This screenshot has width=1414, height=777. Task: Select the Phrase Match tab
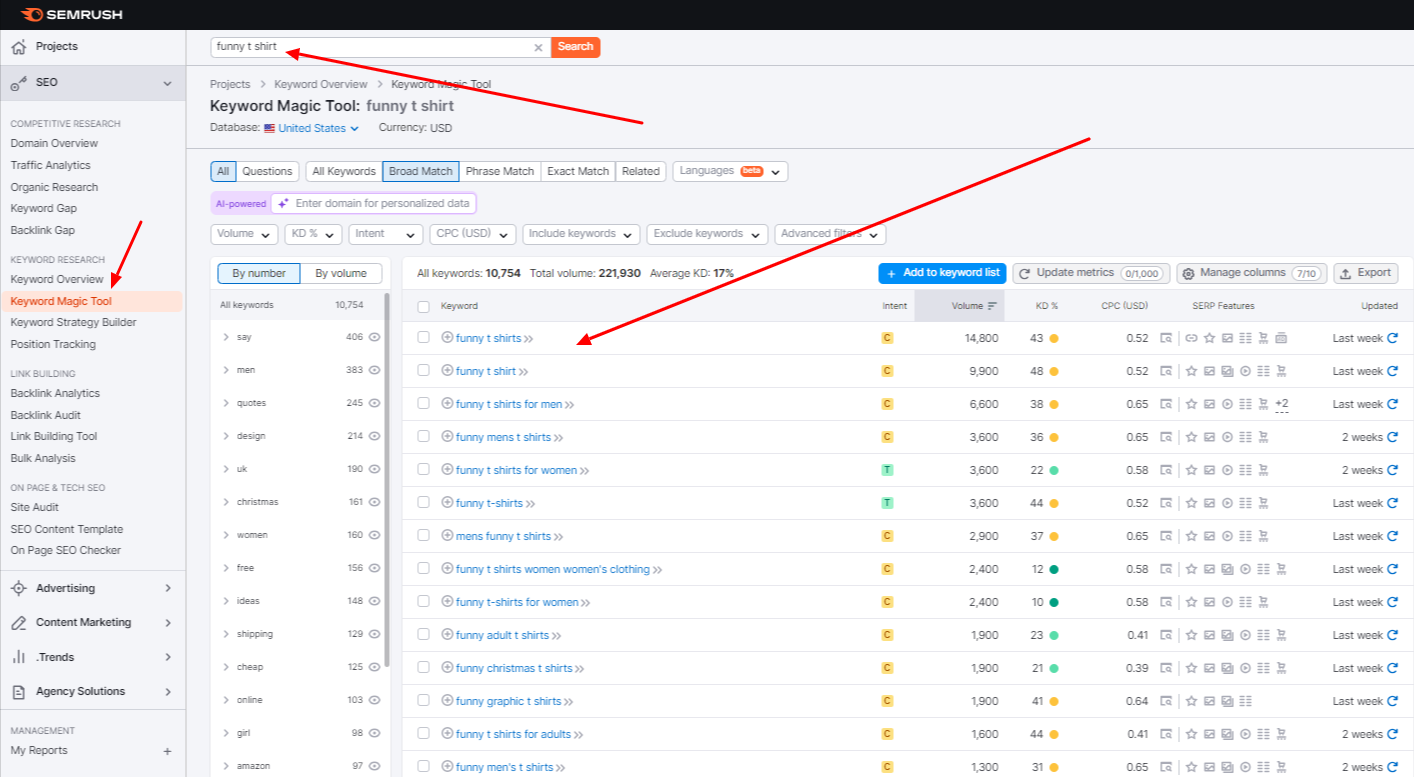tap(499, 171)
